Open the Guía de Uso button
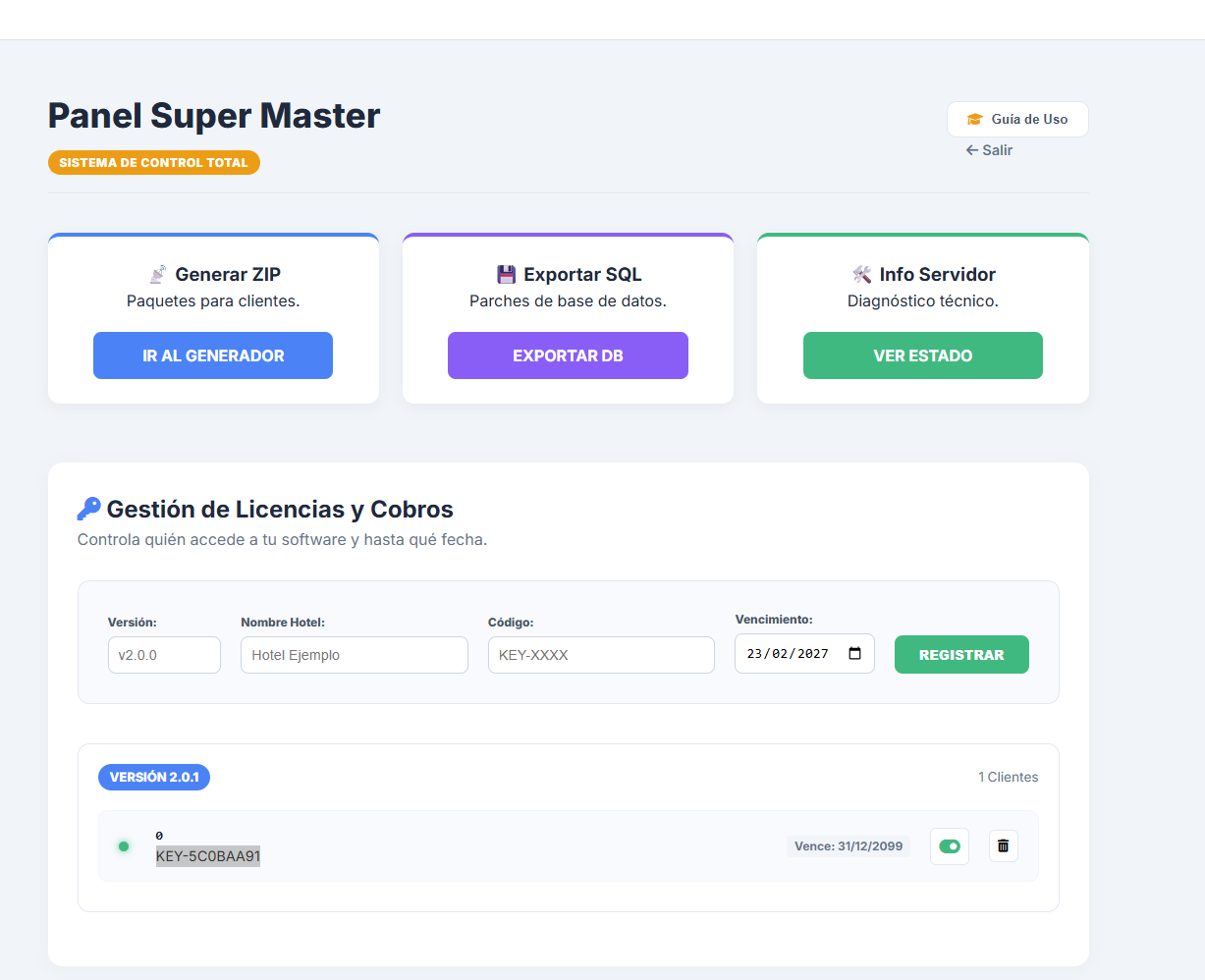Viewport: 1205px width, 980px height. click(x=1017, y=119)
